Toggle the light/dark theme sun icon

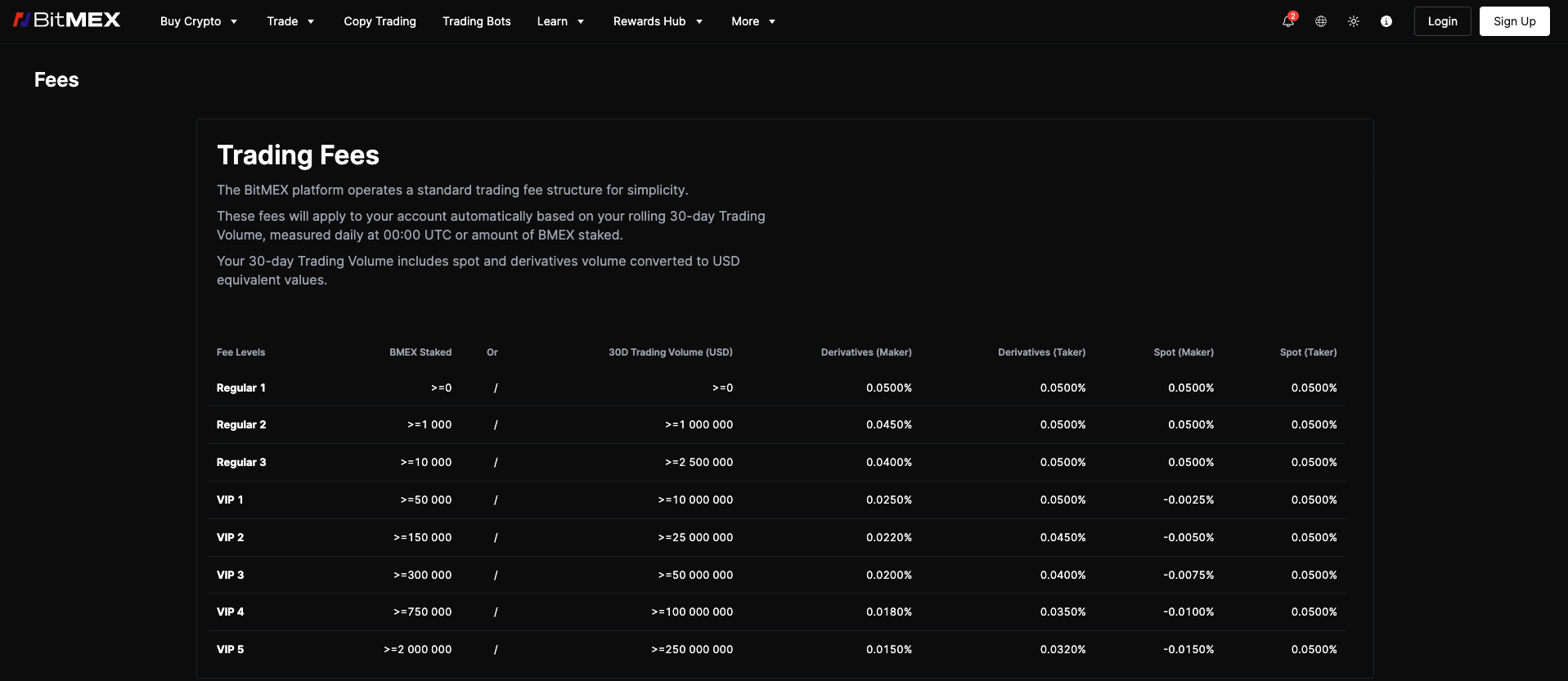point(1354,21)
